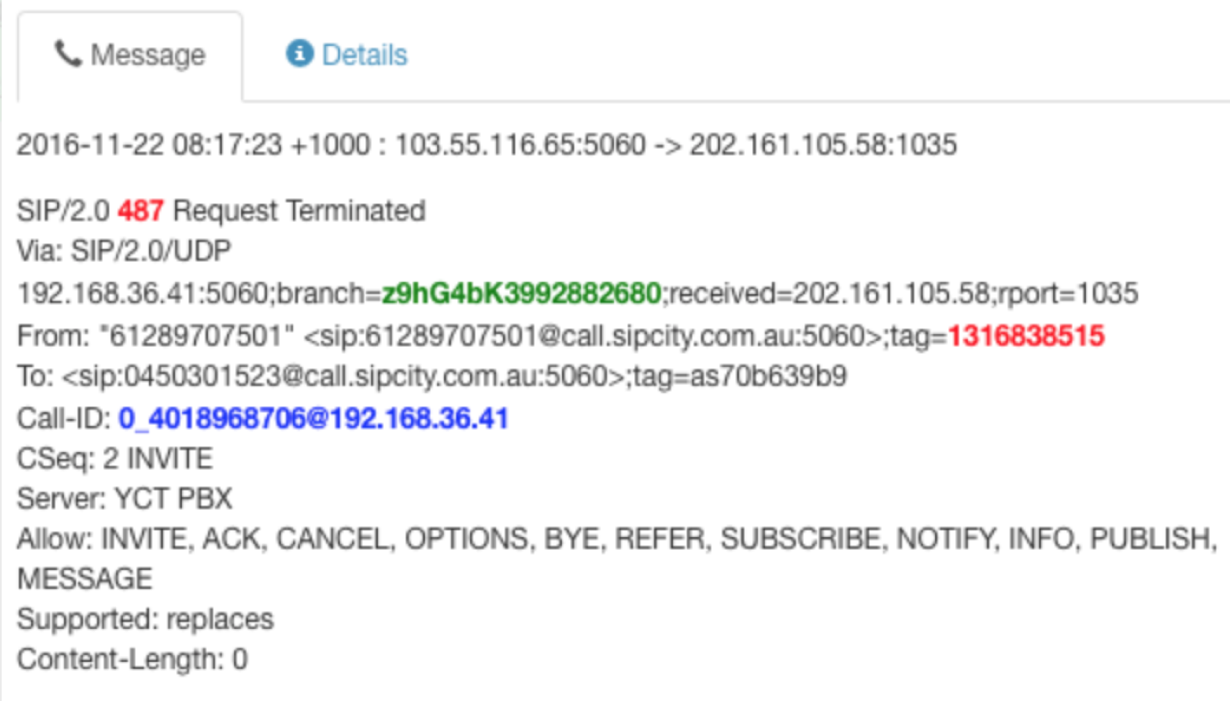Click the timestamp 2016-11-22 08:17:23 line
This screenshot has height=701, width=1230.
point(487,145)
